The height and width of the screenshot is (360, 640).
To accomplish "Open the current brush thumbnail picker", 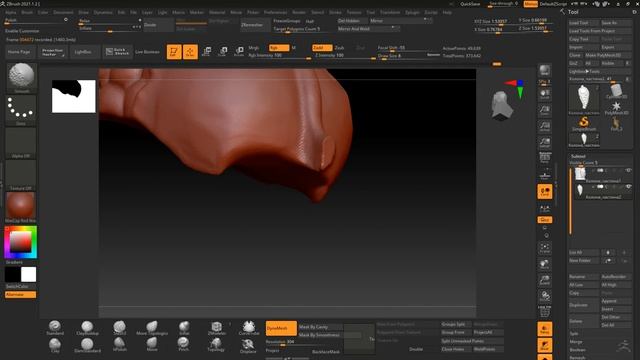I will [x=22, y=78].
